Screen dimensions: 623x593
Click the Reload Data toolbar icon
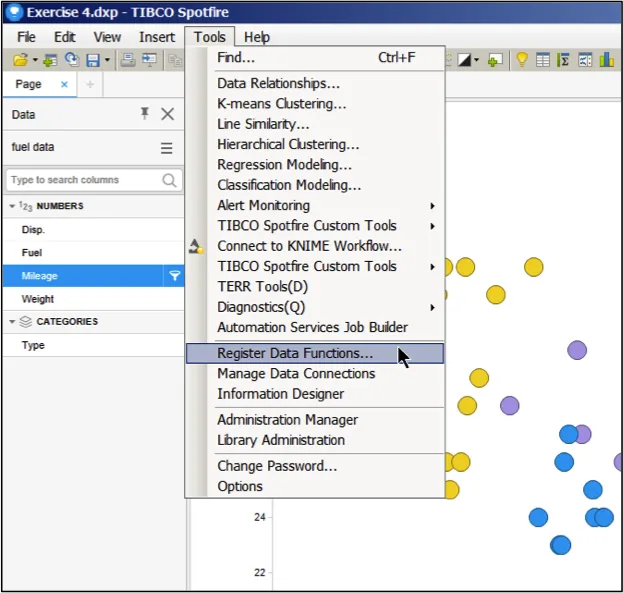72,60
